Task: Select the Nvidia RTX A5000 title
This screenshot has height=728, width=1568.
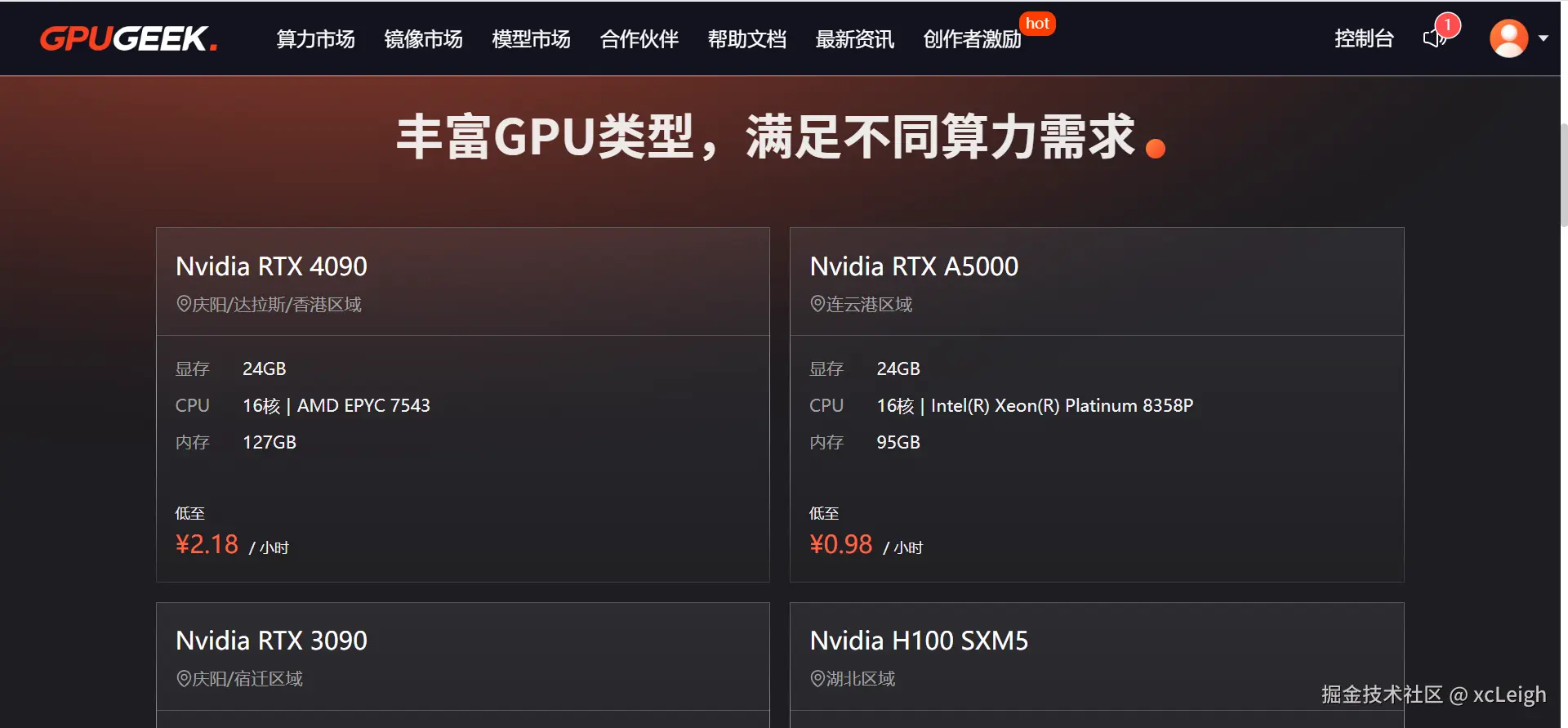Action: 914,266
